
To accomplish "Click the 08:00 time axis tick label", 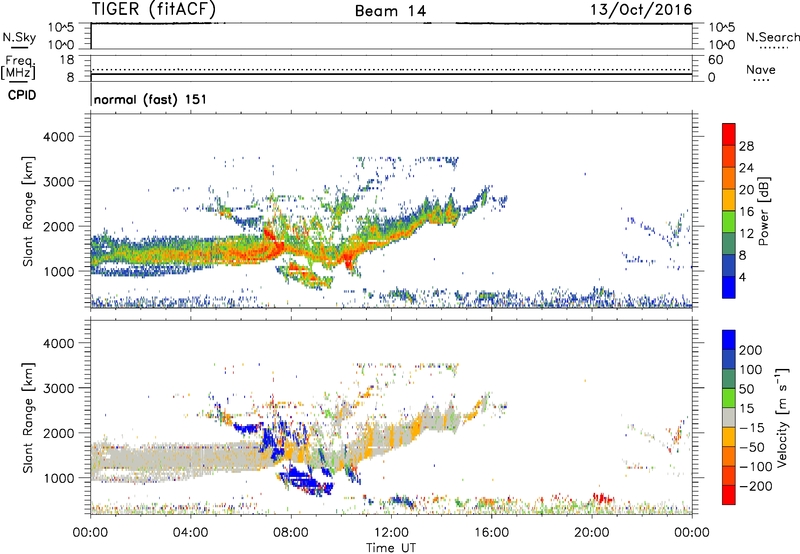I will (291, 533).
